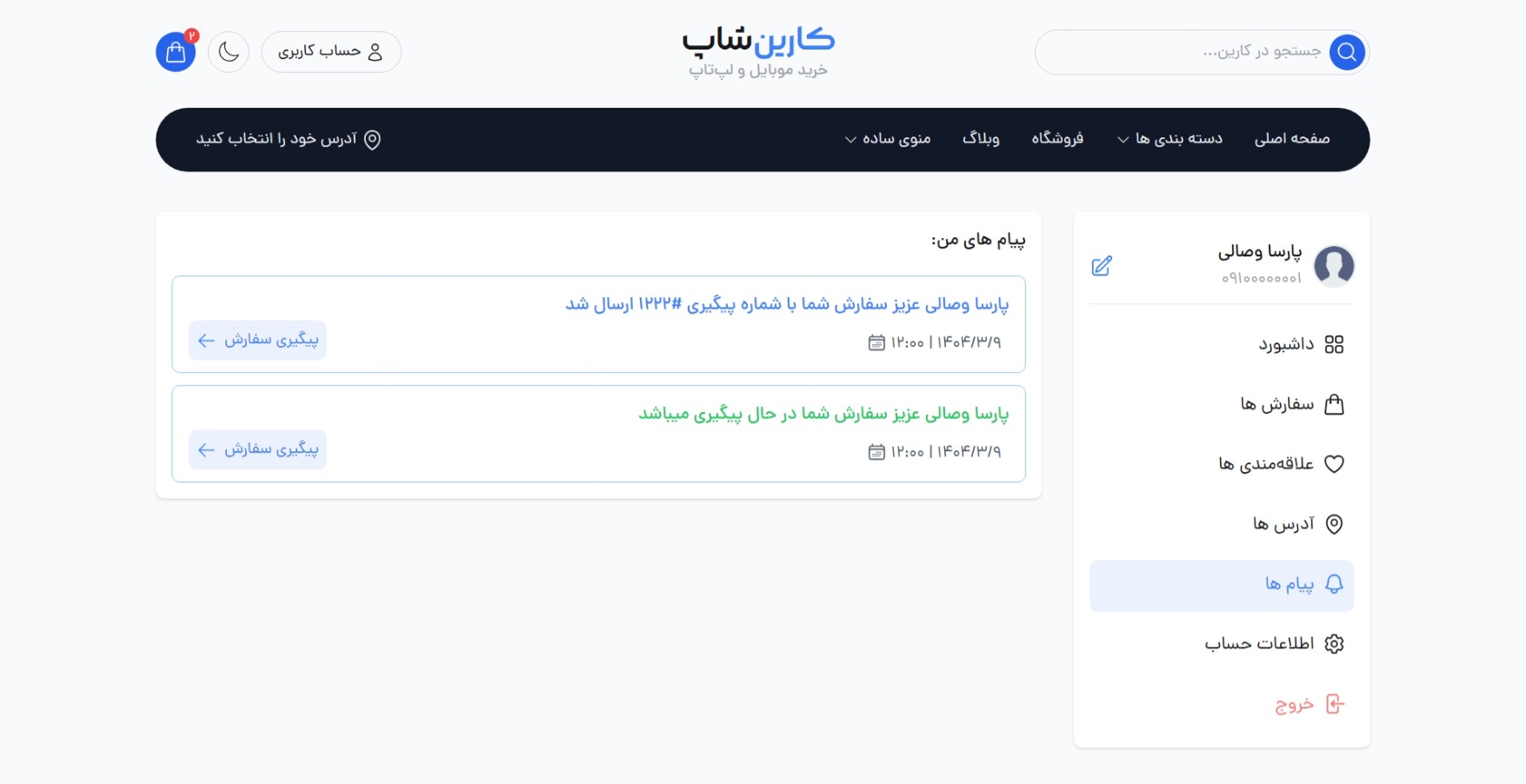Viewport: 1526px width, 784px height.
Task: Click the blue search magnifier icon
Action: 1347,52
